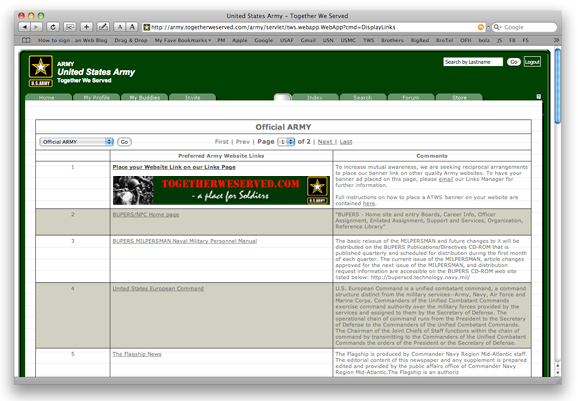578x401 pixels.
Task: Switch to the My Profile tab
Action: coord(97,97)
